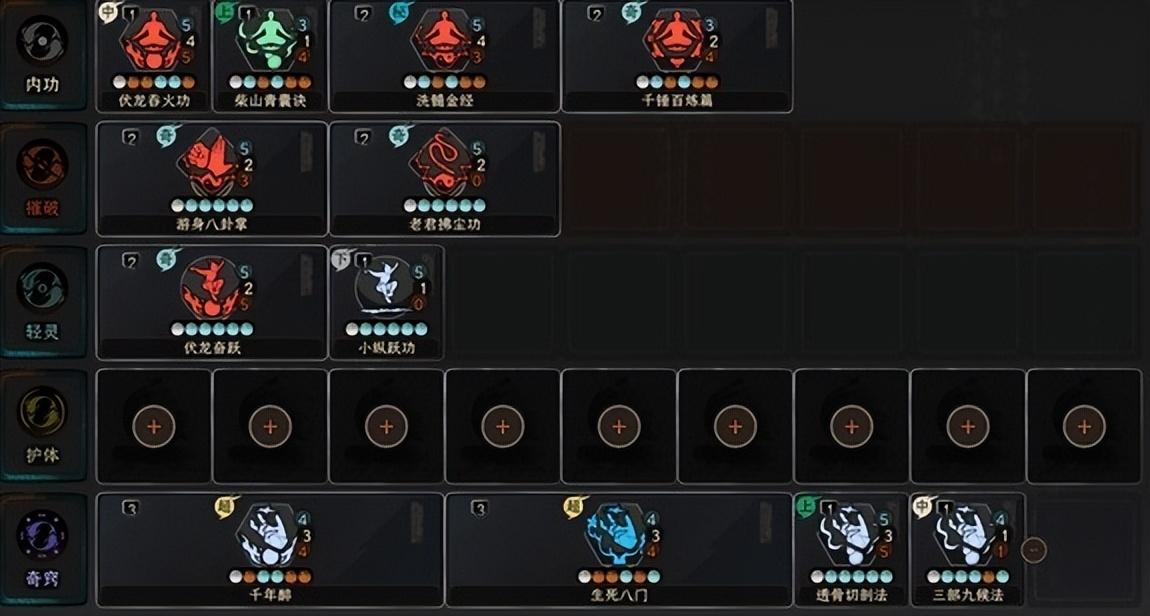Select the 护体 category icon

[x=43, y=411]
